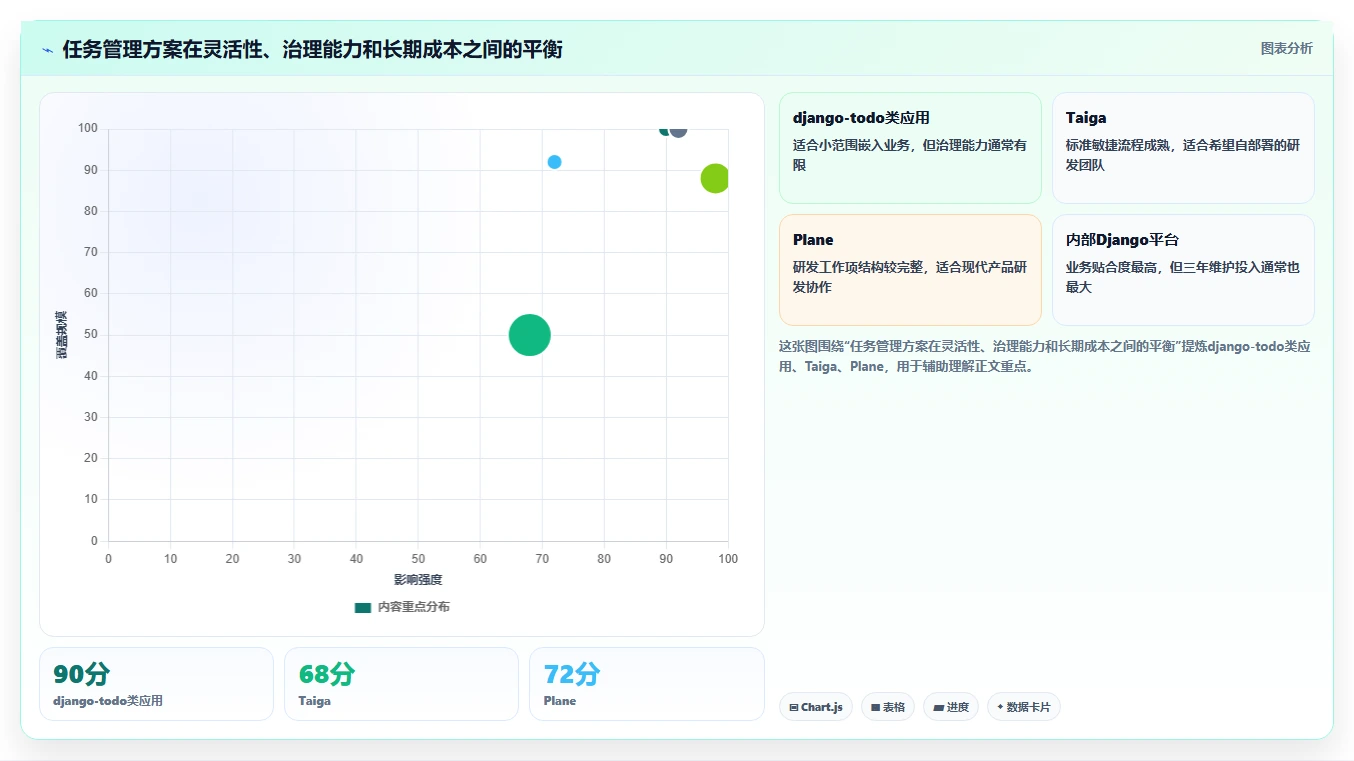The width and height of the screenshot is (1354, 761).
Task: Click the 90分 django-todo类应用 score card
Action: tap(156, 684)
